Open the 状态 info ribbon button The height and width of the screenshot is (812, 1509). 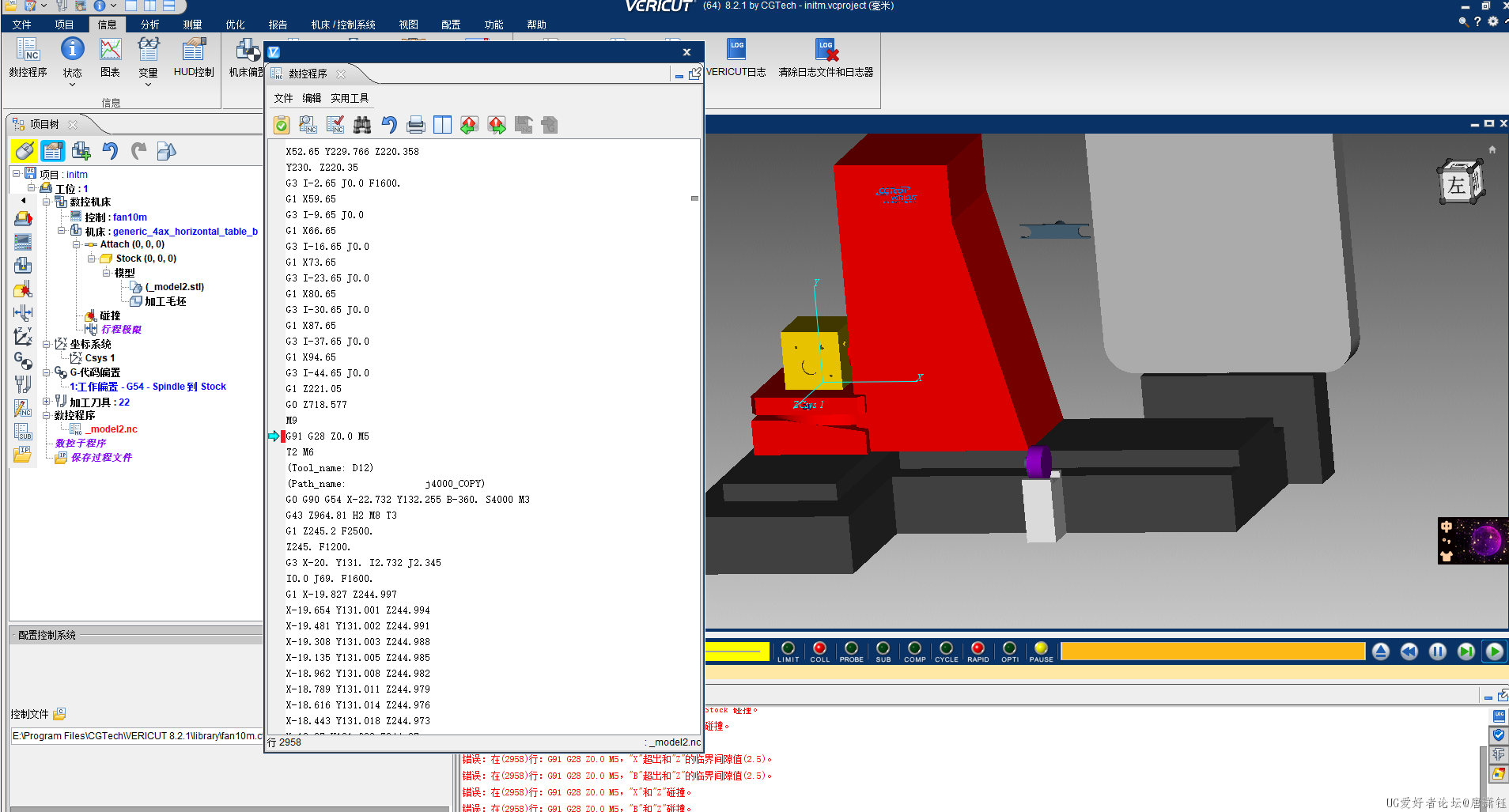[72, 58]
